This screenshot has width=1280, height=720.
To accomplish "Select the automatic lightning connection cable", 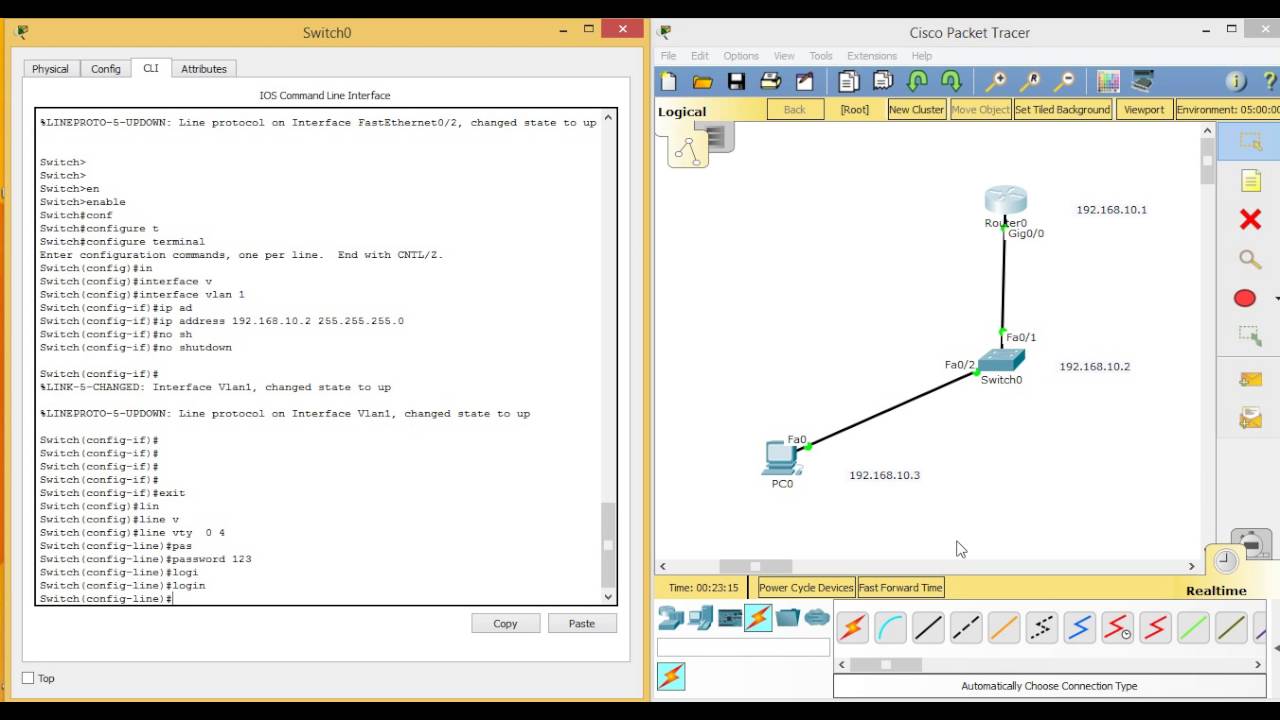I will point(852,628).
